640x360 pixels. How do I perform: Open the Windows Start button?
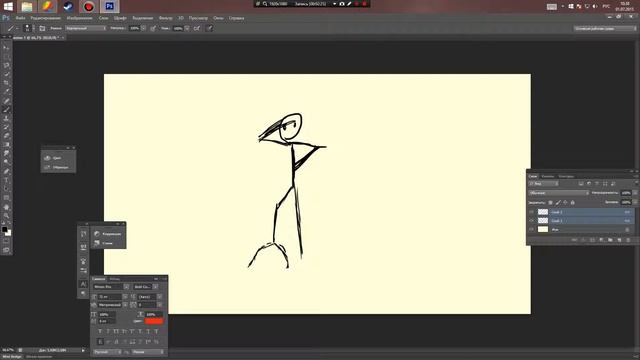pos(8,6)
